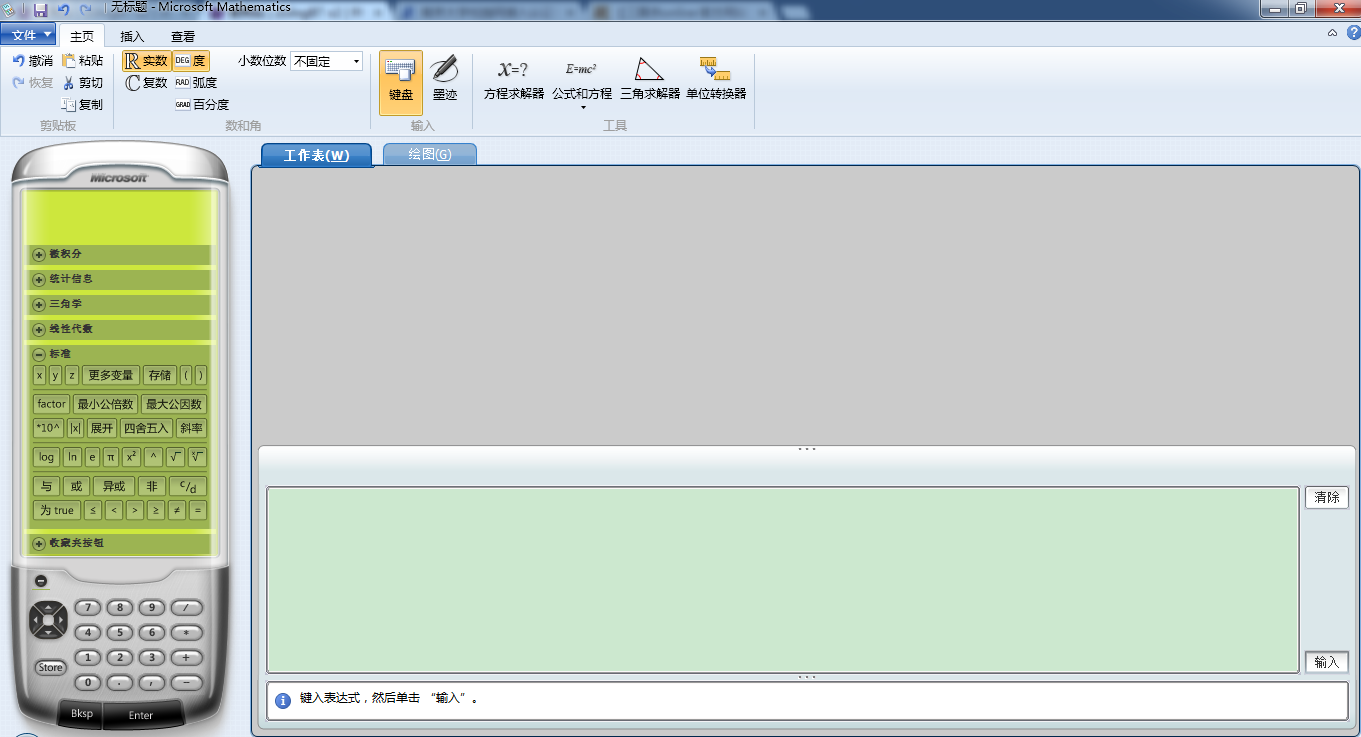The width and height of the screenshot is (1361, 737).
Task: Open the 三角求解器 triangle solver
Action: tap(649, 80)
